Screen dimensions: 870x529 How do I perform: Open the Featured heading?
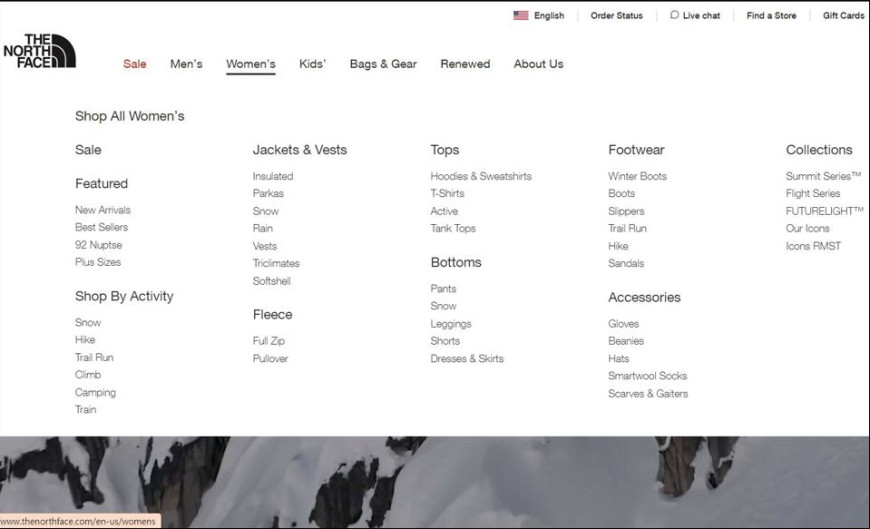[102, 184]
